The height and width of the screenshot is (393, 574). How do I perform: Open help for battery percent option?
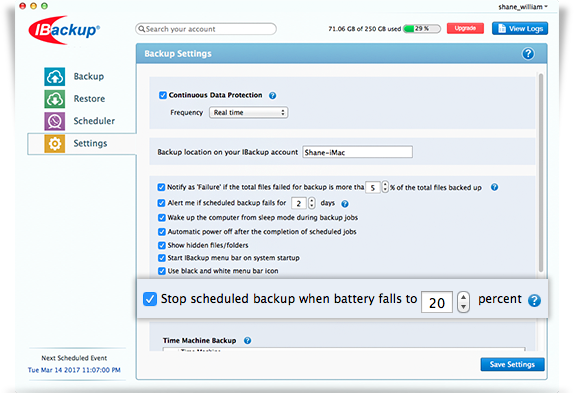[x=534, y=300]
